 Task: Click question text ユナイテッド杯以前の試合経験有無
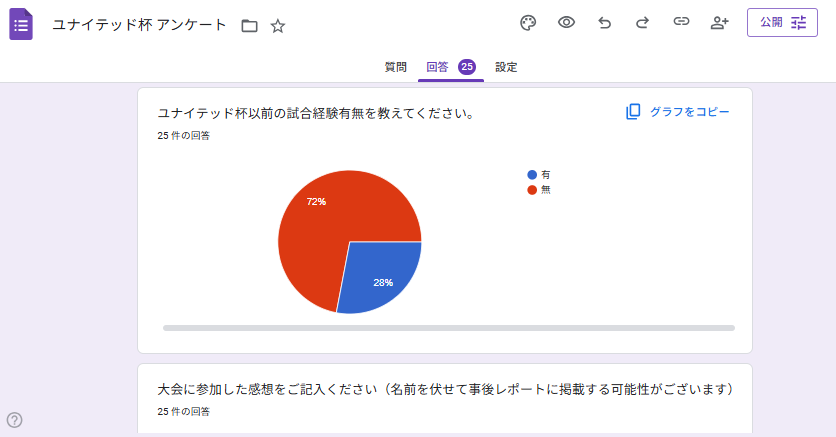(x=315, y=113)
